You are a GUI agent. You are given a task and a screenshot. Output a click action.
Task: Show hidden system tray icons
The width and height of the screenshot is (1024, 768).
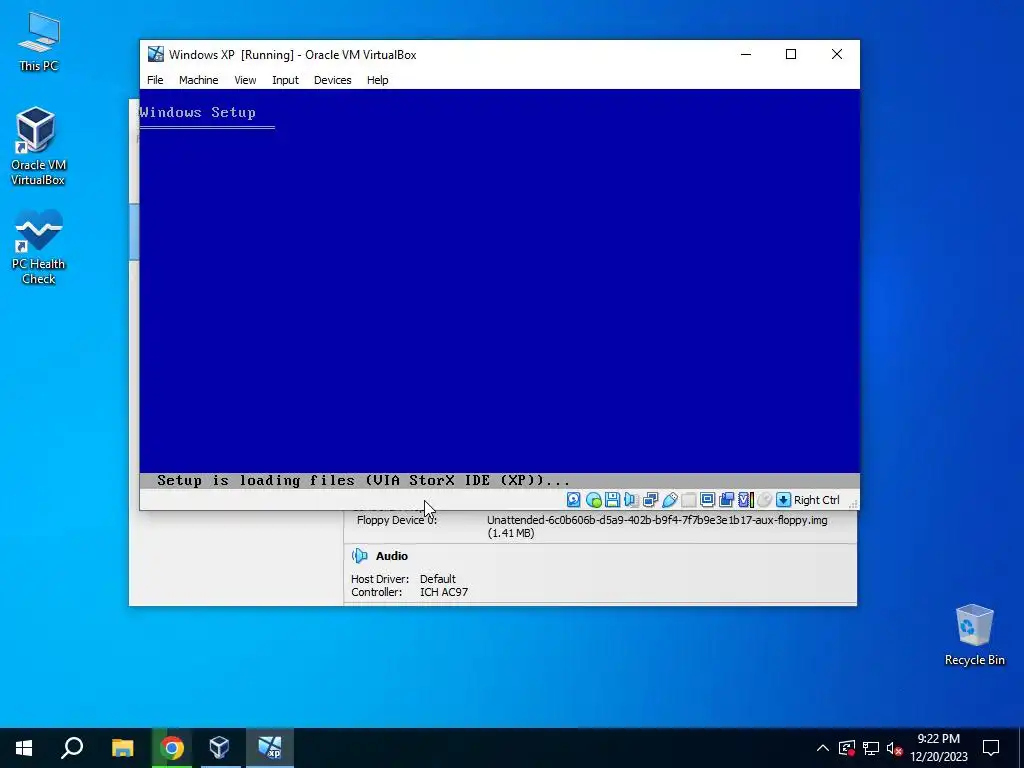(x=823, y=748)
